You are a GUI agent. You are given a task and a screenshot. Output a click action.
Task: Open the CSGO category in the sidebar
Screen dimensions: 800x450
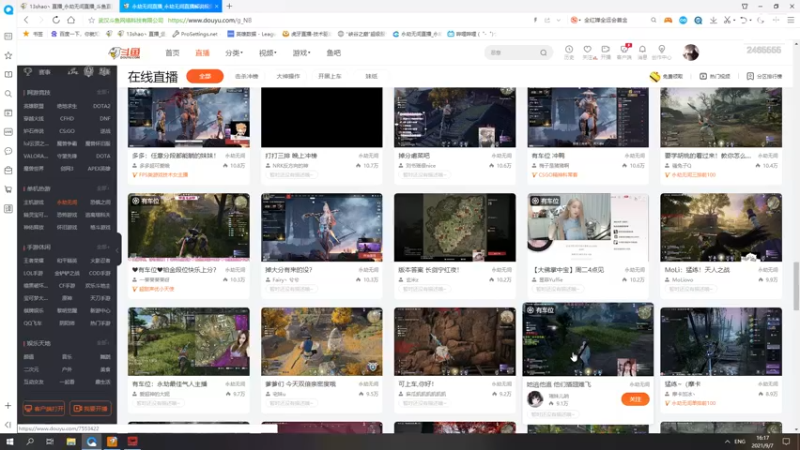click(67, 131)
